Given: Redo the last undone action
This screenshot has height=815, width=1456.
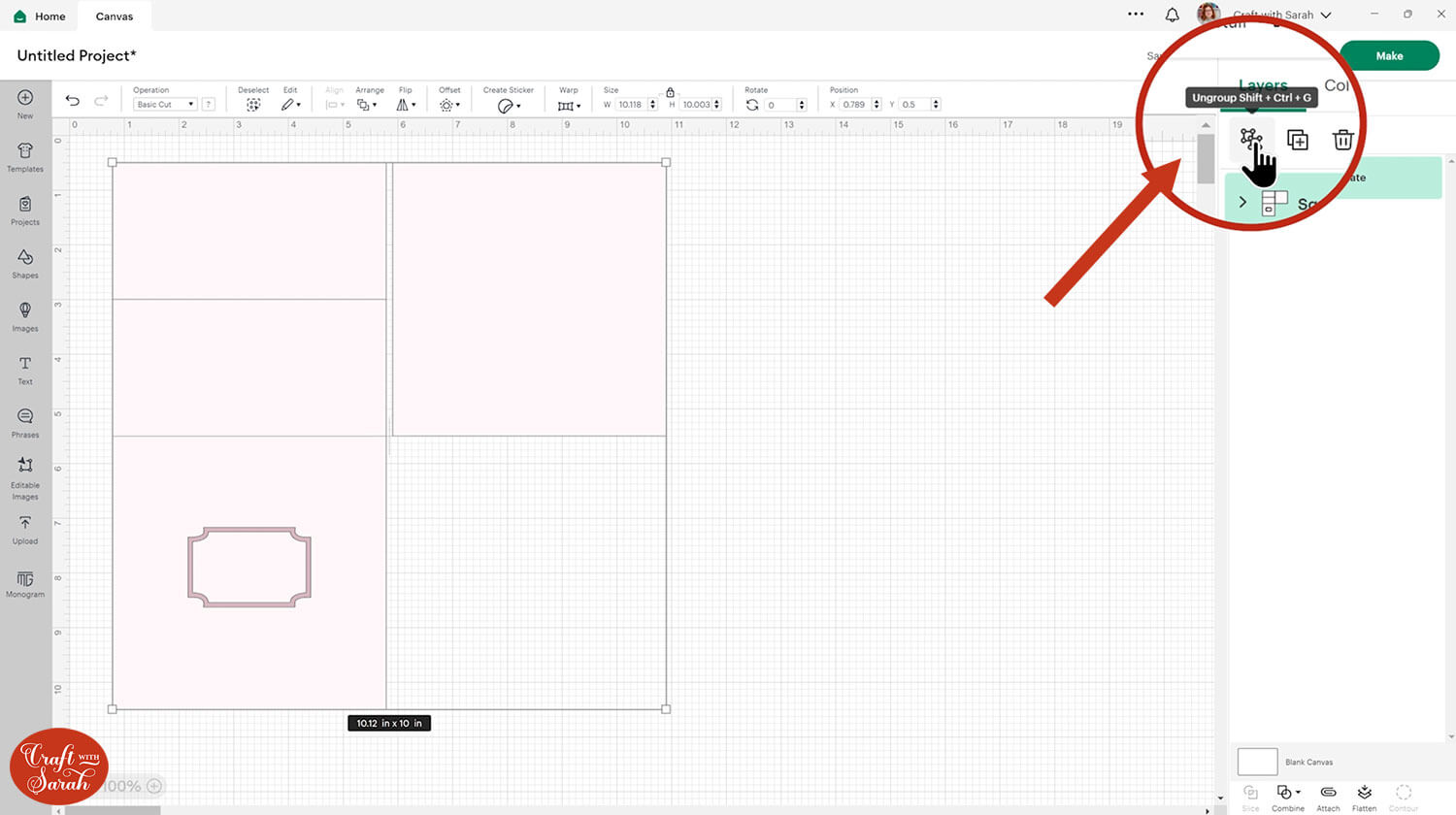Looking at the screenshot, I should [x=101, y=101].
